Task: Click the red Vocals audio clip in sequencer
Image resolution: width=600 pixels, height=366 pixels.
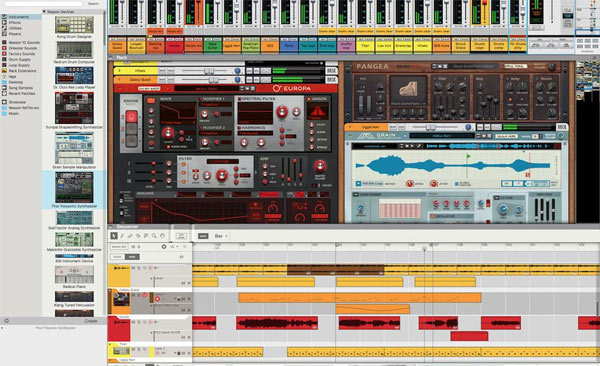Action: pyautogui.click(x=277, y=323)
